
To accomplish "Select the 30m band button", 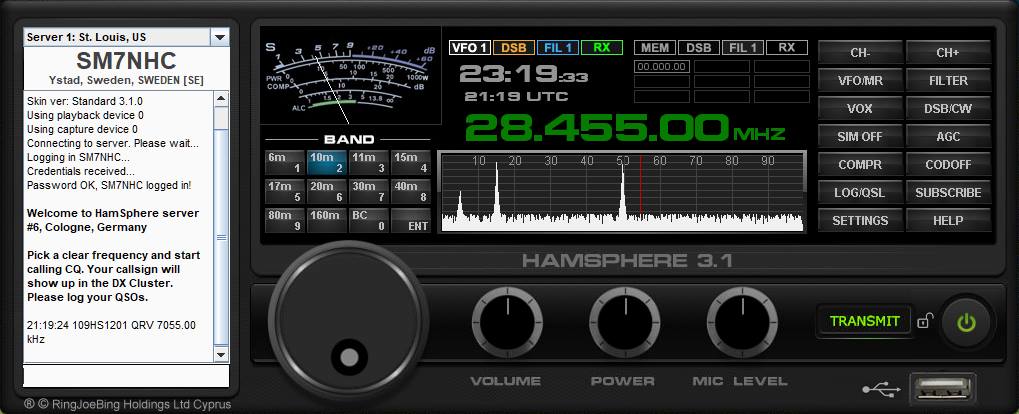I will click(x=369, y=192).
